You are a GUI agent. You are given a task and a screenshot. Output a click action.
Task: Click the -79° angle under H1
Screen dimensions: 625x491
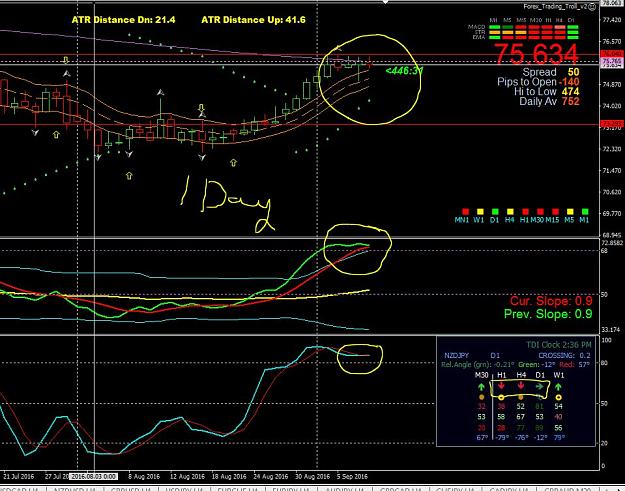[501, 438]
